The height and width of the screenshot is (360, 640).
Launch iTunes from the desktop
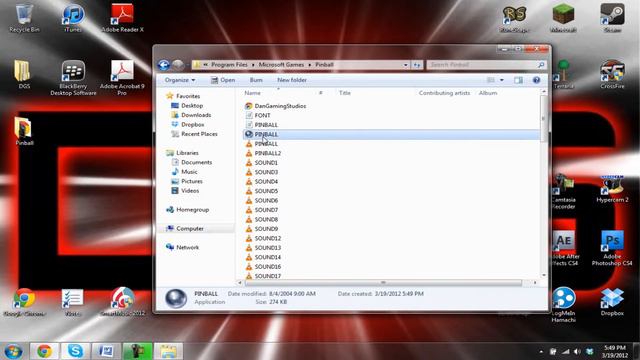click(73, 18)
